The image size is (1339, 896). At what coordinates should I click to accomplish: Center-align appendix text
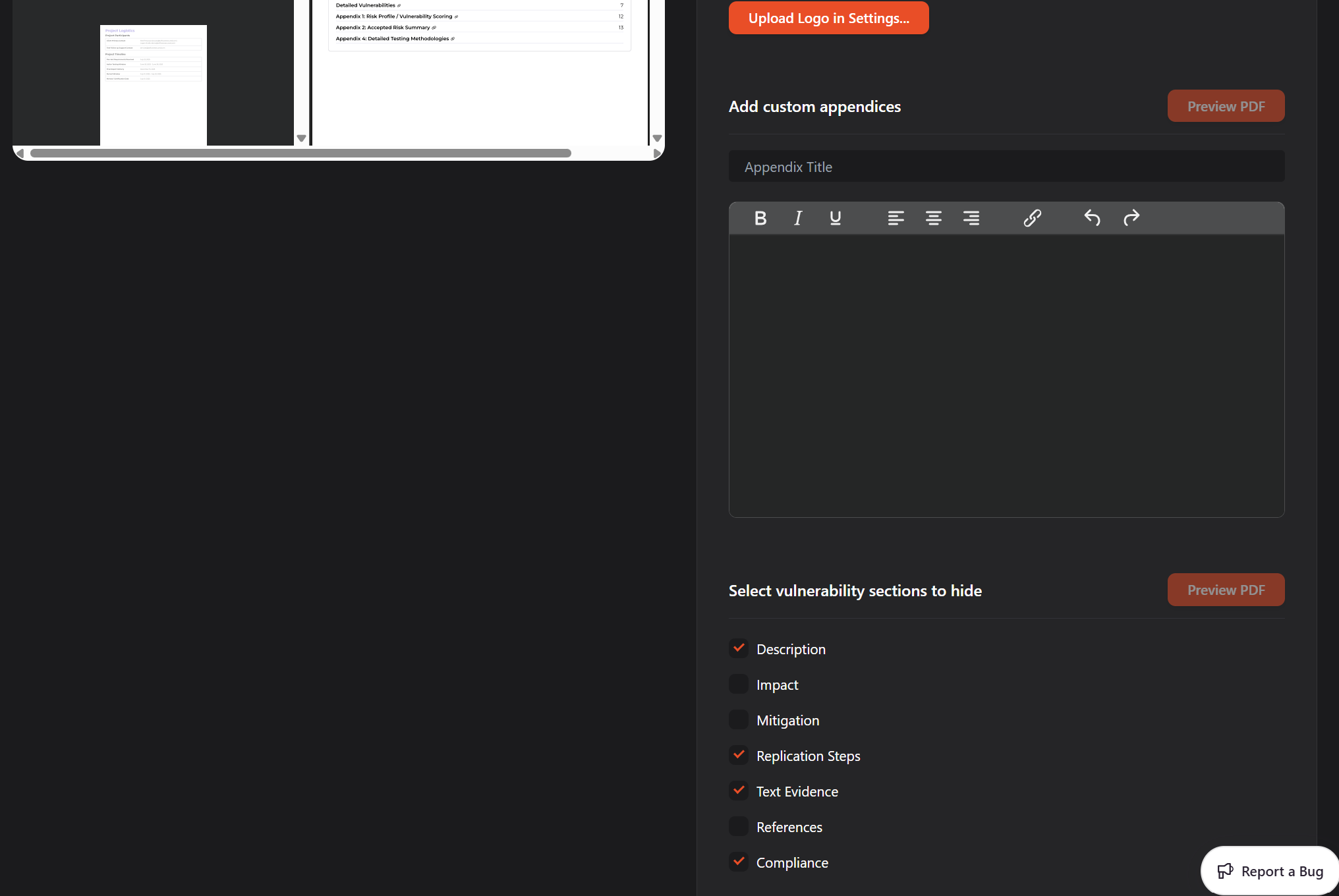point(933,218)
